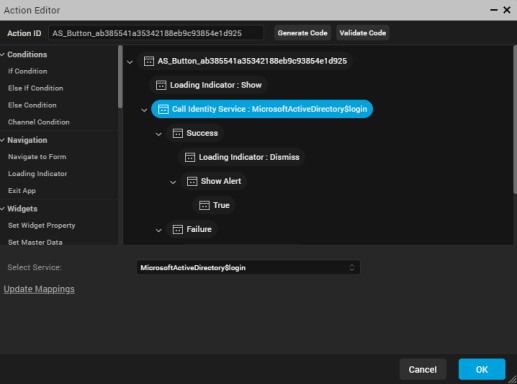Add a Loading Indicator action from sidebar

tap(37, 174)
